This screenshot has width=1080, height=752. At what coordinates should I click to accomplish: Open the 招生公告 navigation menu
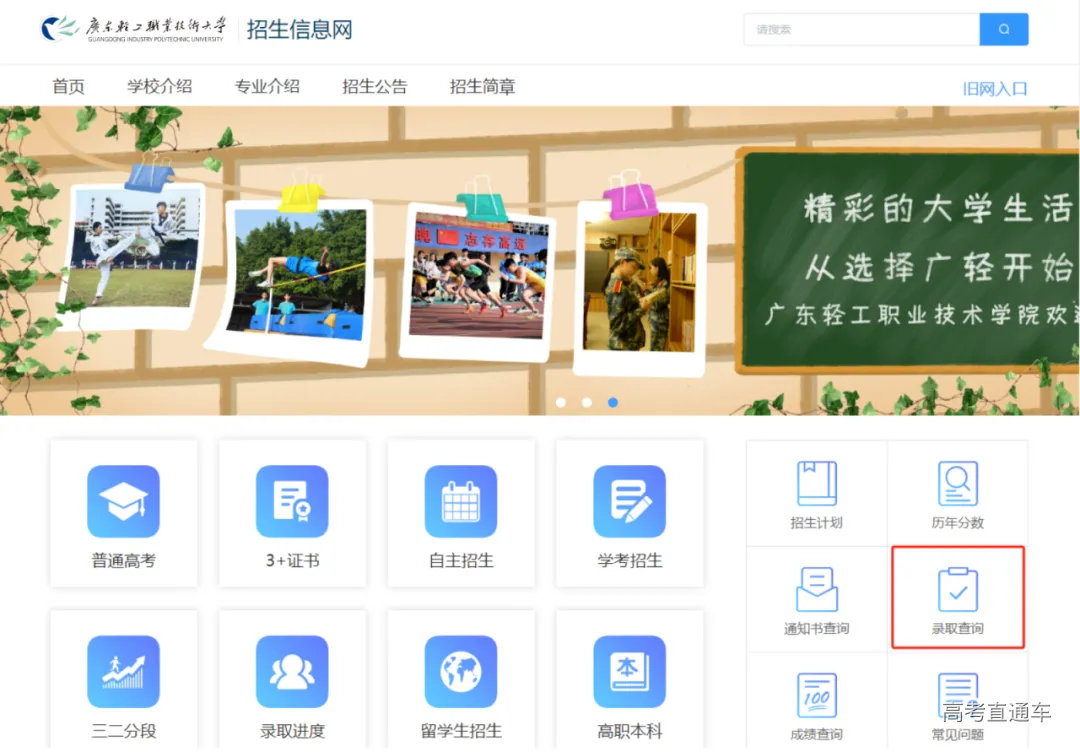(x=375, y=86)
